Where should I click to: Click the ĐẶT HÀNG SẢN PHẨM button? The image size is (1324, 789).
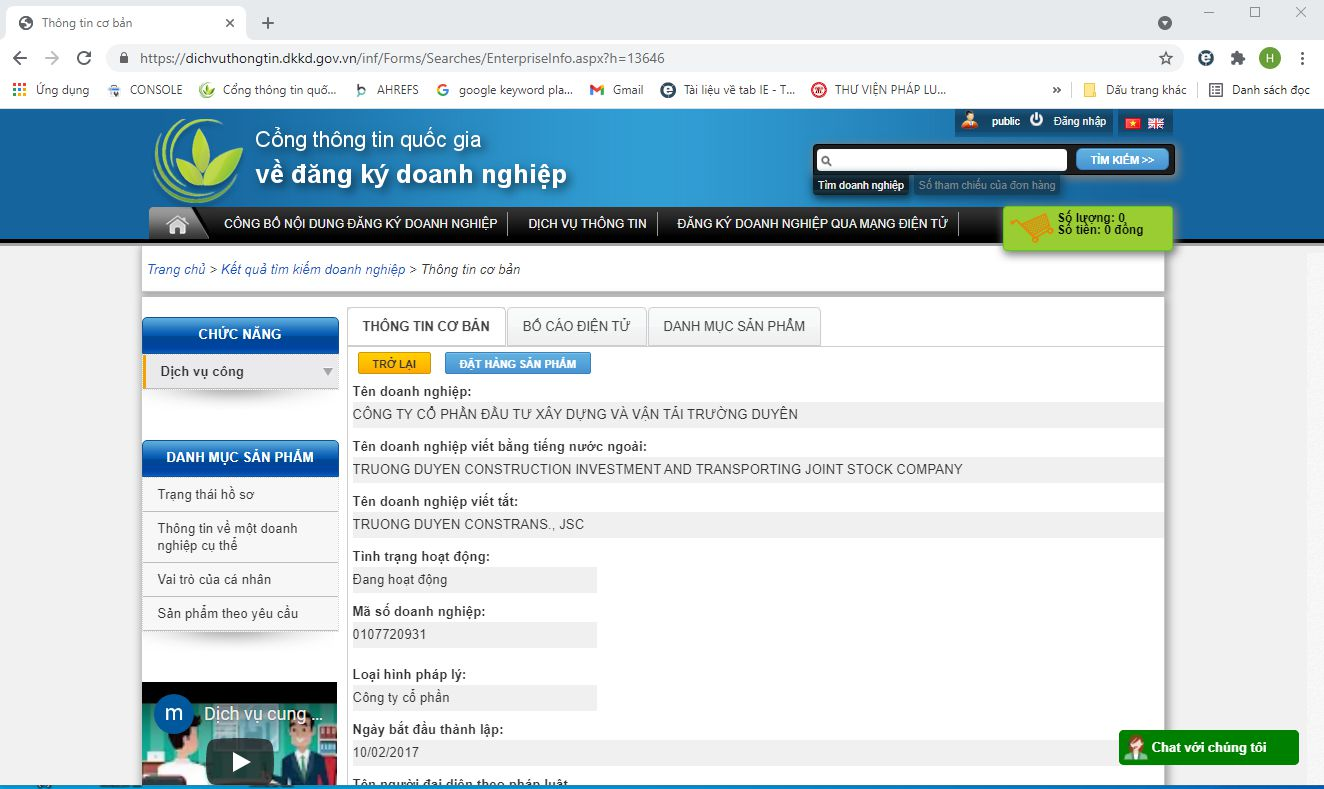point(518,363)
